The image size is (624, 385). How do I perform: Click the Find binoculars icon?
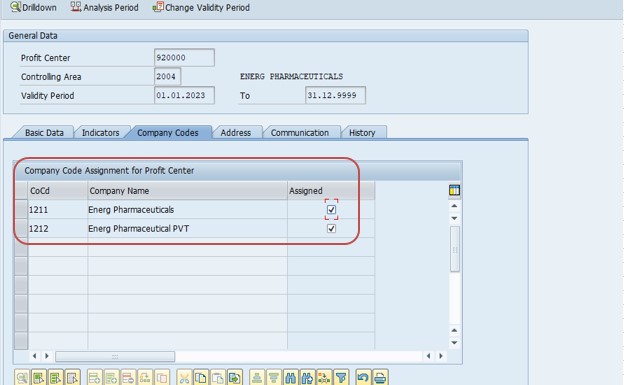(290, 377)
